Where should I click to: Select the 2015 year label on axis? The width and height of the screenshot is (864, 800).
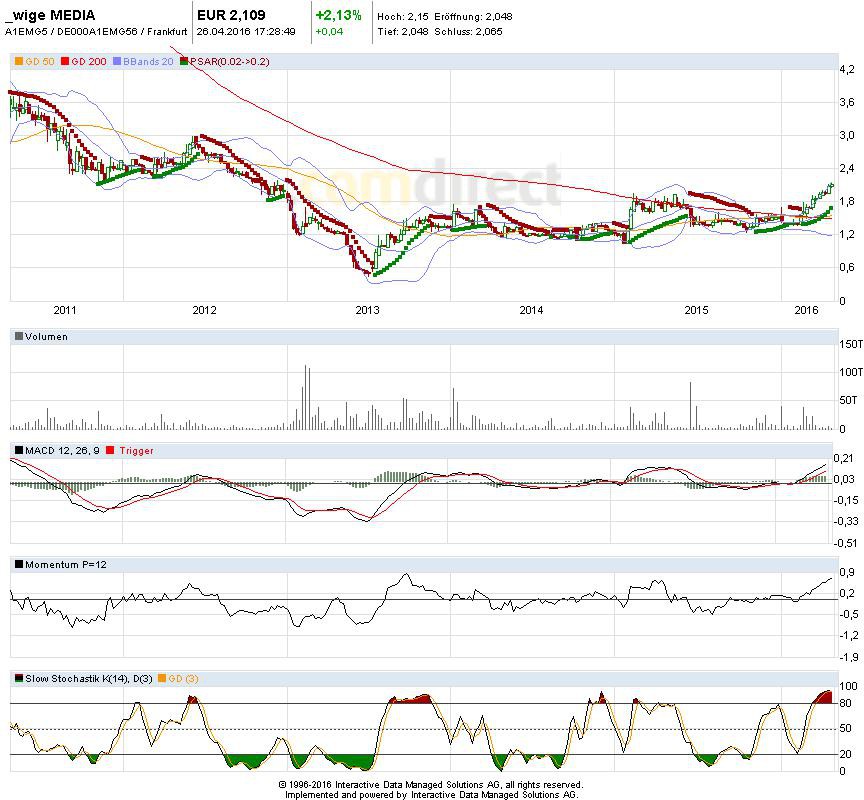[x=695, y=311]
